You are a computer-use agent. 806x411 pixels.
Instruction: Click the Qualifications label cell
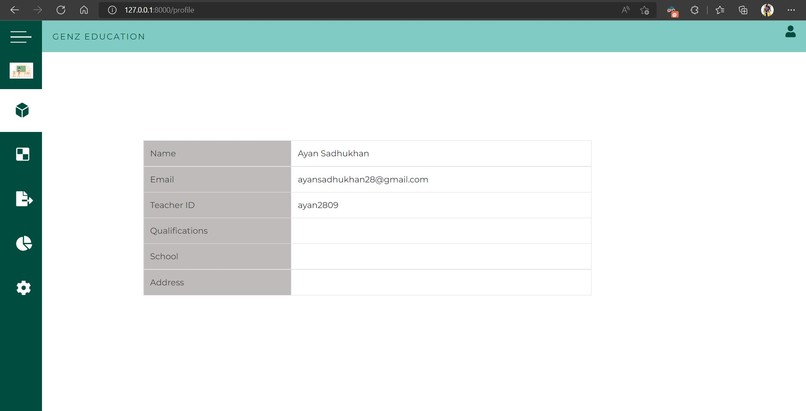tap(217, 231)
